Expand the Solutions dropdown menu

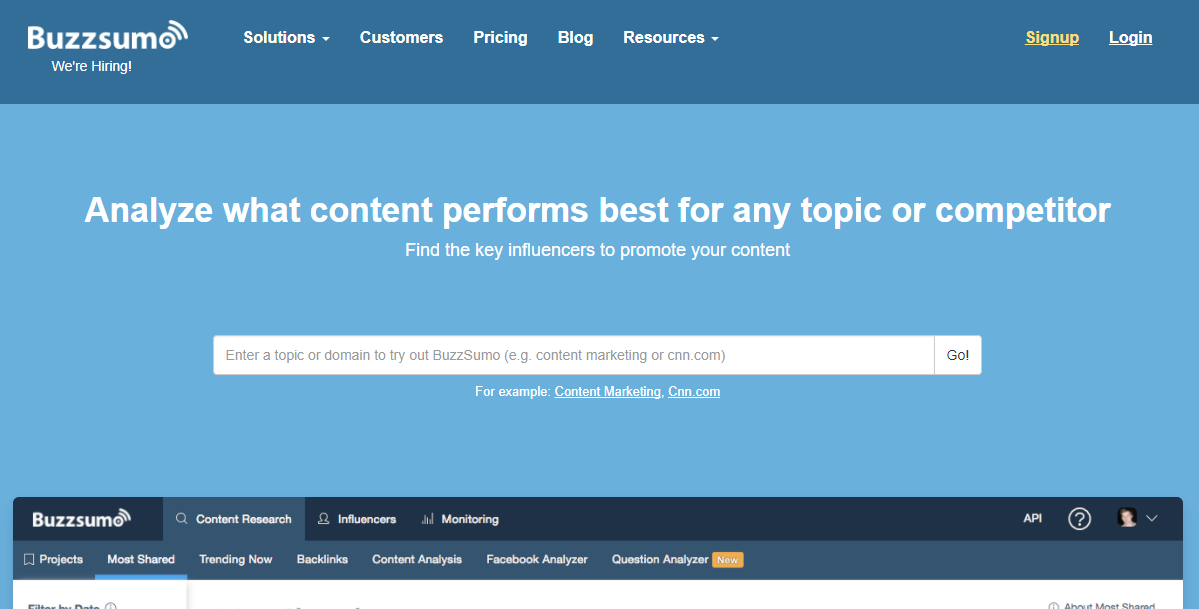tap(287, 37)
